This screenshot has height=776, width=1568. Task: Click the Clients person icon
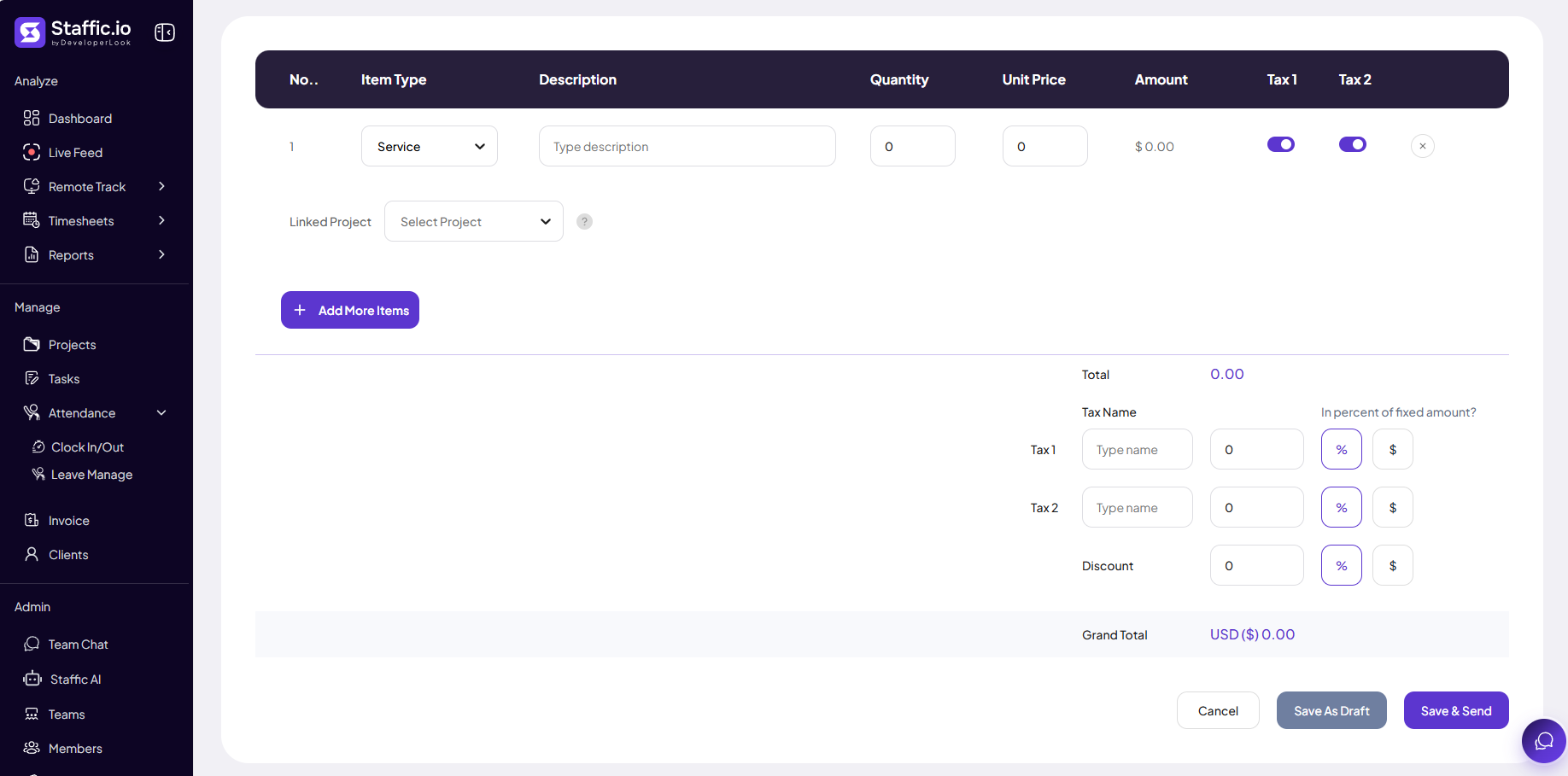pyautogui.click(x=32, y=554)
